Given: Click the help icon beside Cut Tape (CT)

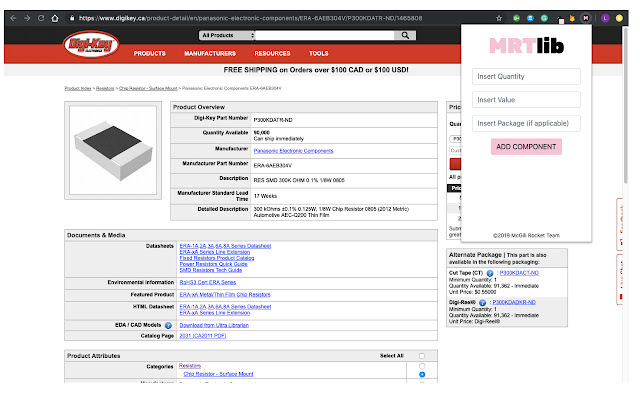Looking at the screenshot, I should (x=490, y=273).
